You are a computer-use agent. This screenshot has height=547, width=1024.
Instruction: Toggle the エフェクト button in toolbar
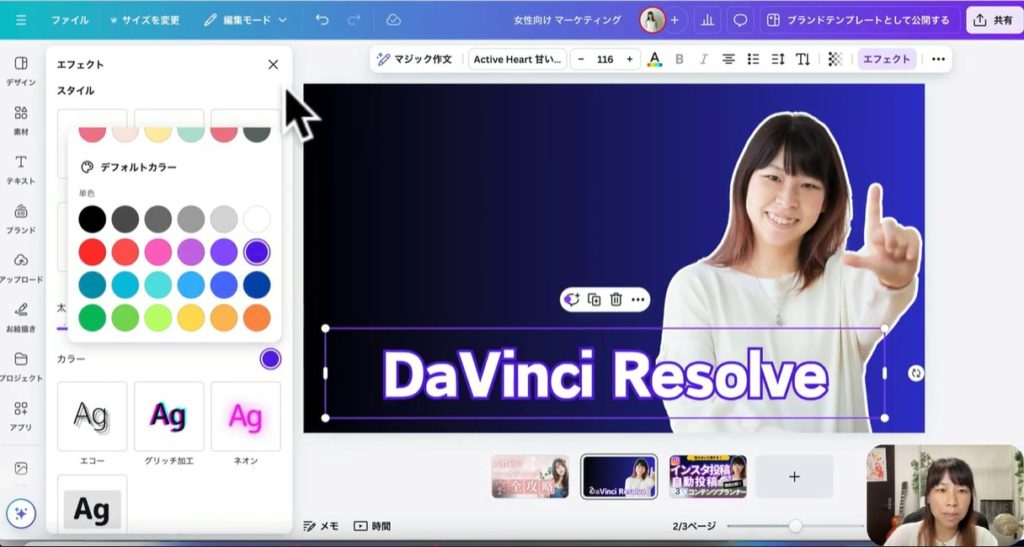[886, 59]
